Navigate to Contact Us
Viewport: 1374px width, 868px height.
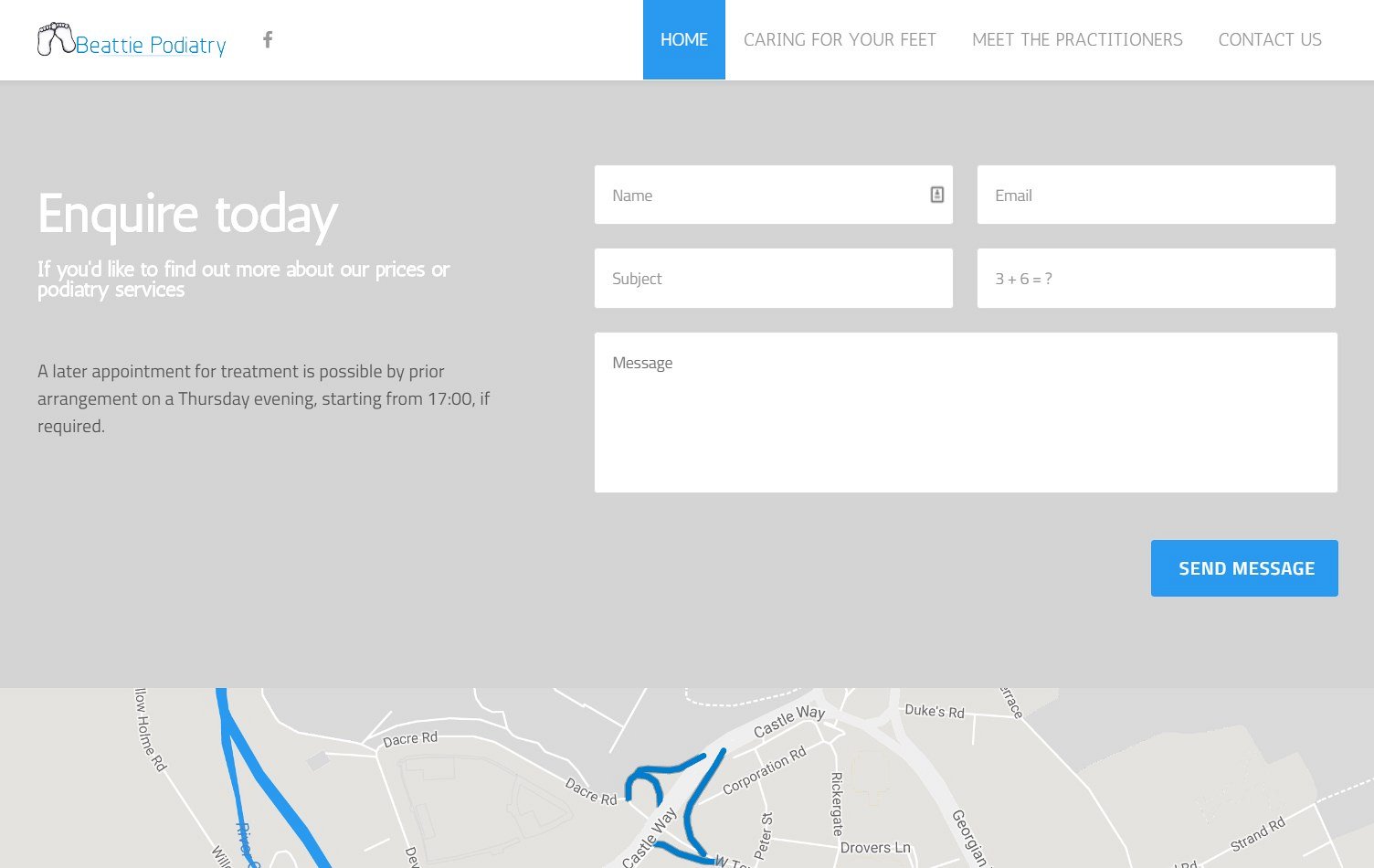coord(1269,39)
